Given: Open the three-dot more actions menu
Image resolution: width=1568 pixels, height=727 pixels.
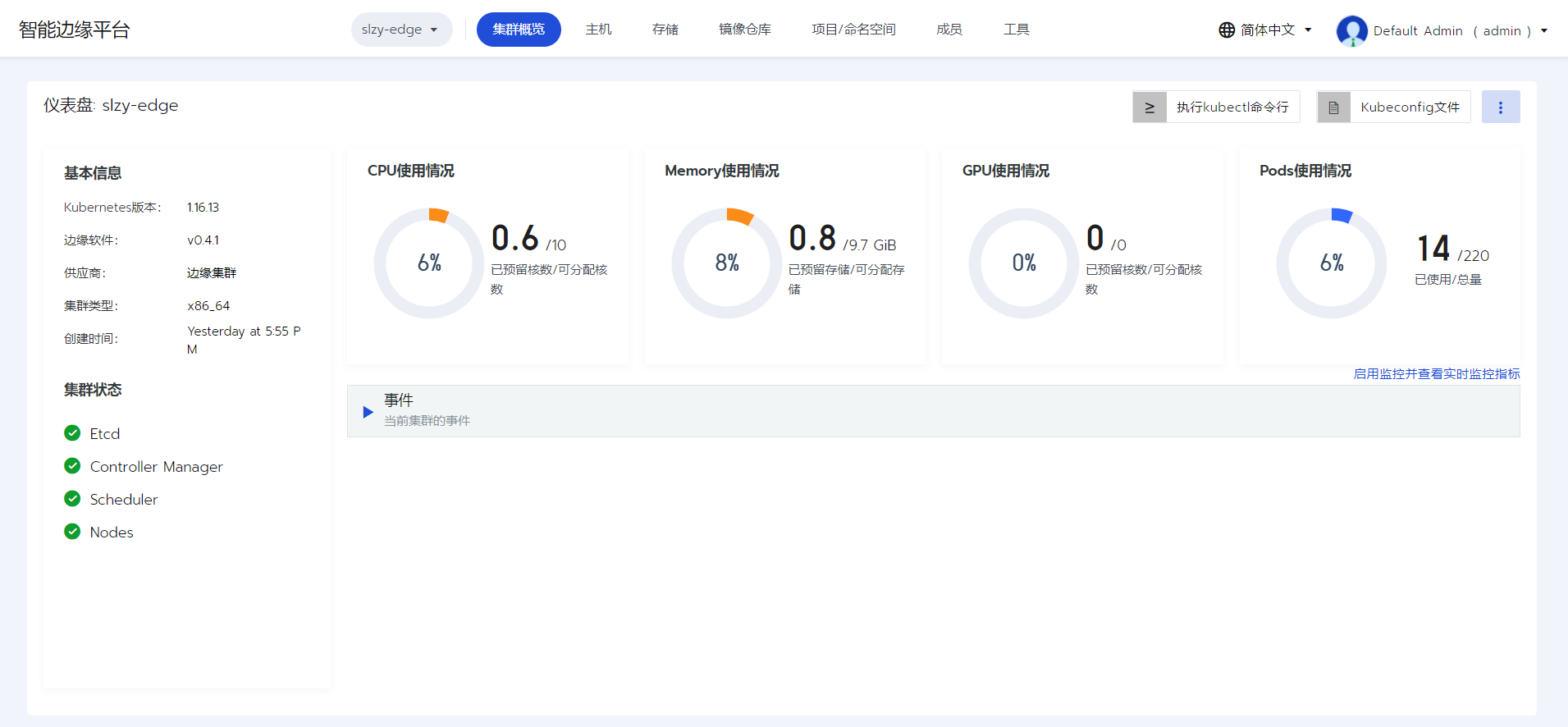Looking at the screenshot, I should 1500,107.
